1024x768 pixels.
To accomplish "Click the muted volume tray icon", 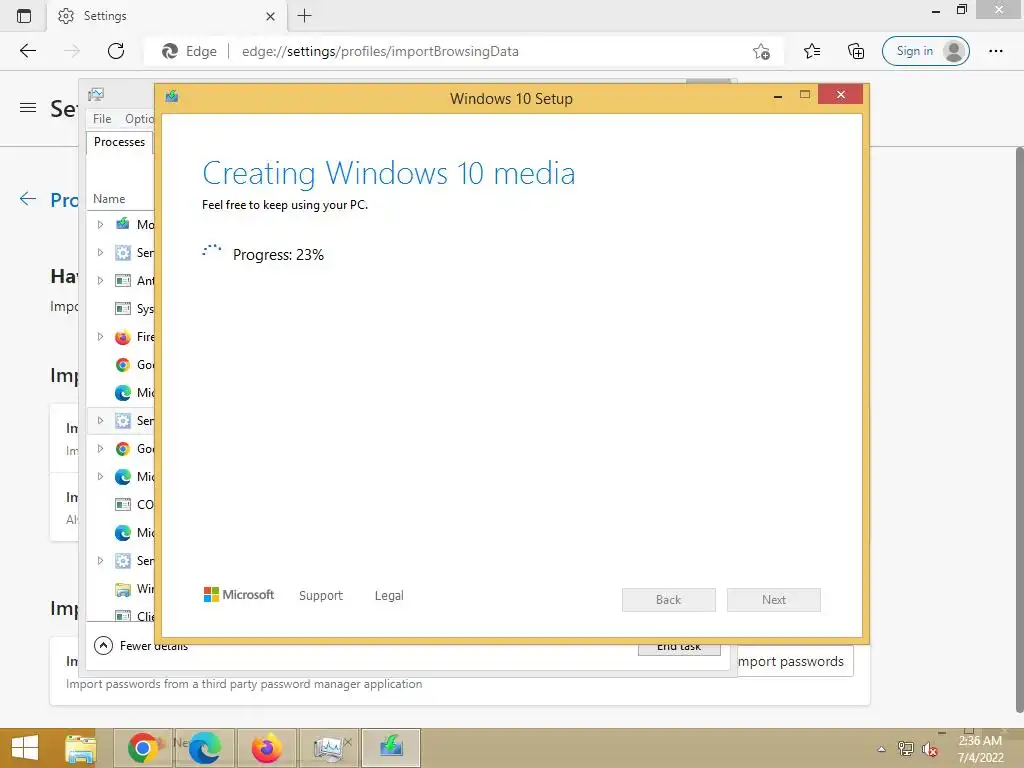I will click(x=930, y=749).
